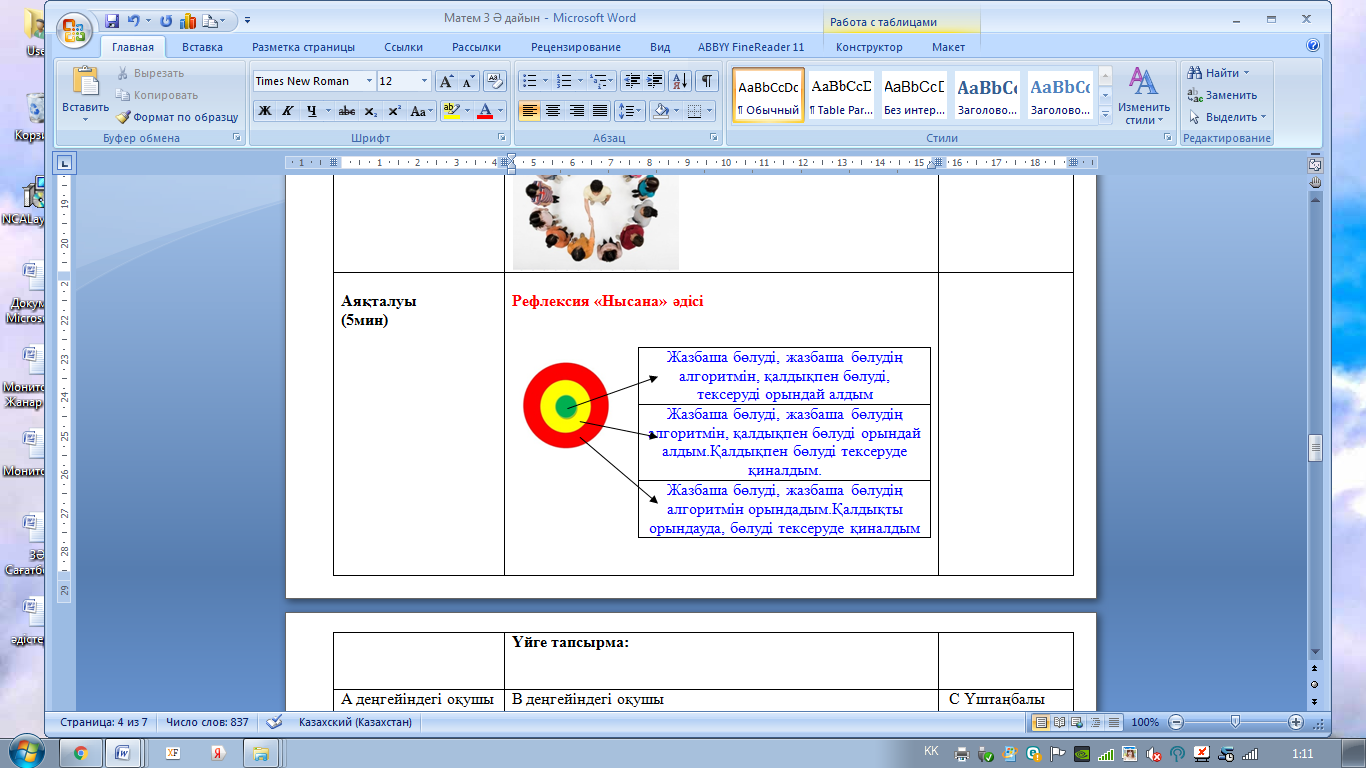Open the Font dialog launcher in Шрифт group
The height and width of the screenshot is (768, 1366).
[500, 138]
